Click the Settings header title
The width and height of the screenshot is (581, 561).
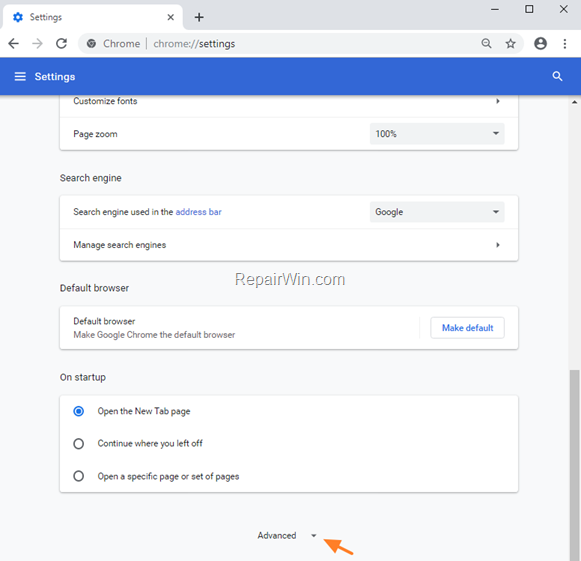click(x=55, y=77)
